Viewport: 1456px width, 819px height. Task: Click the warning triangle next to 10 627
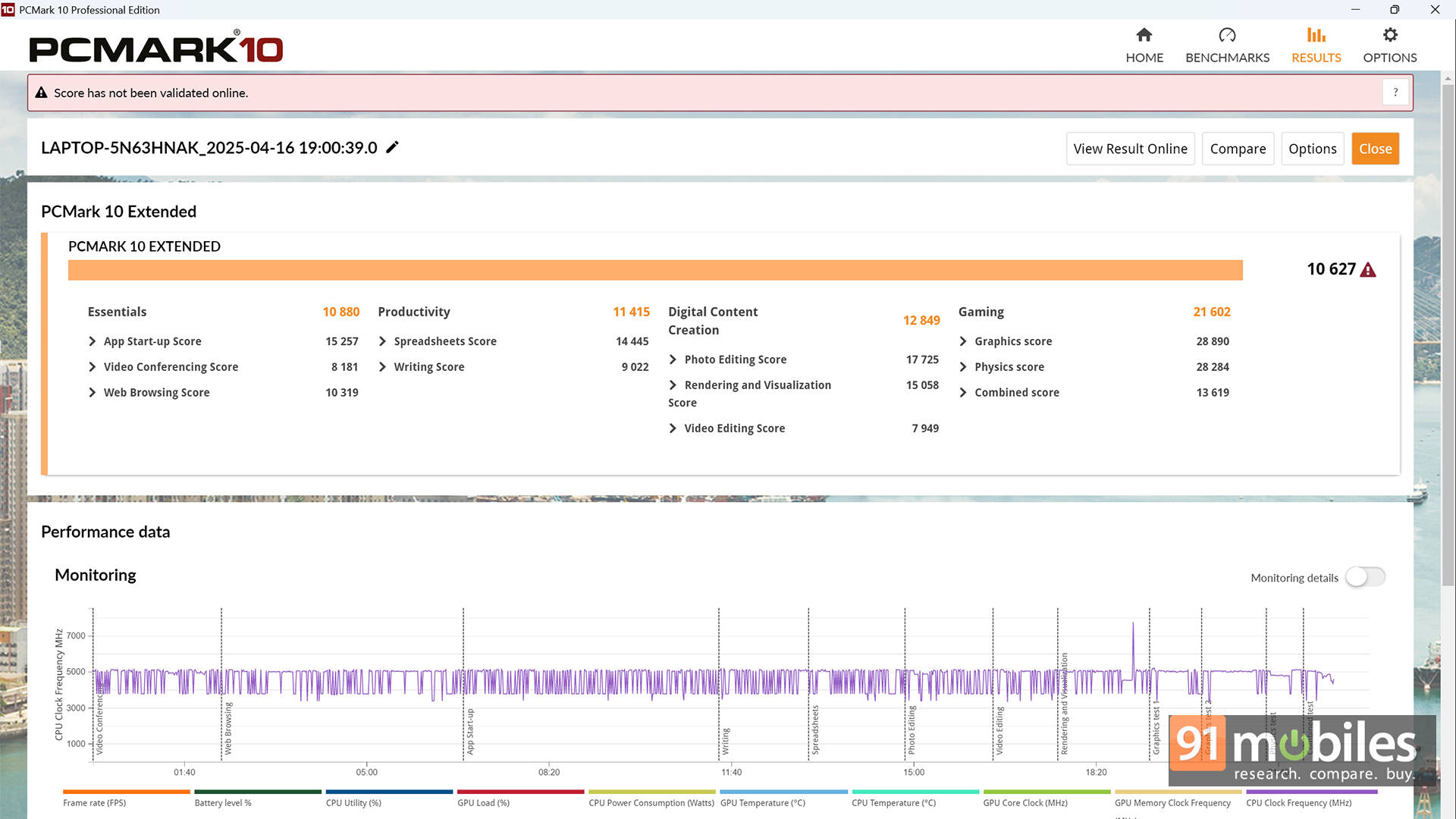coord(1368,270)
